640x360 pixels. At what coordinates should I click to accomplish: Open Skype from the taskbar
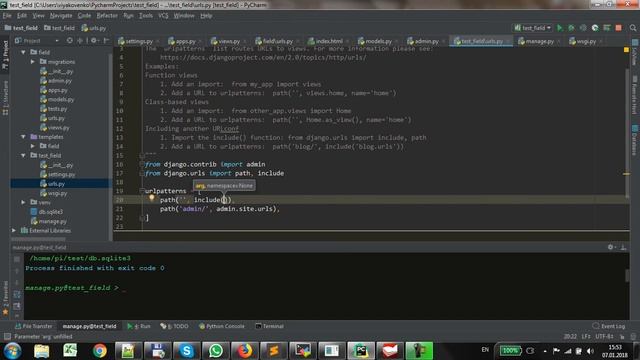pos(187,351)
